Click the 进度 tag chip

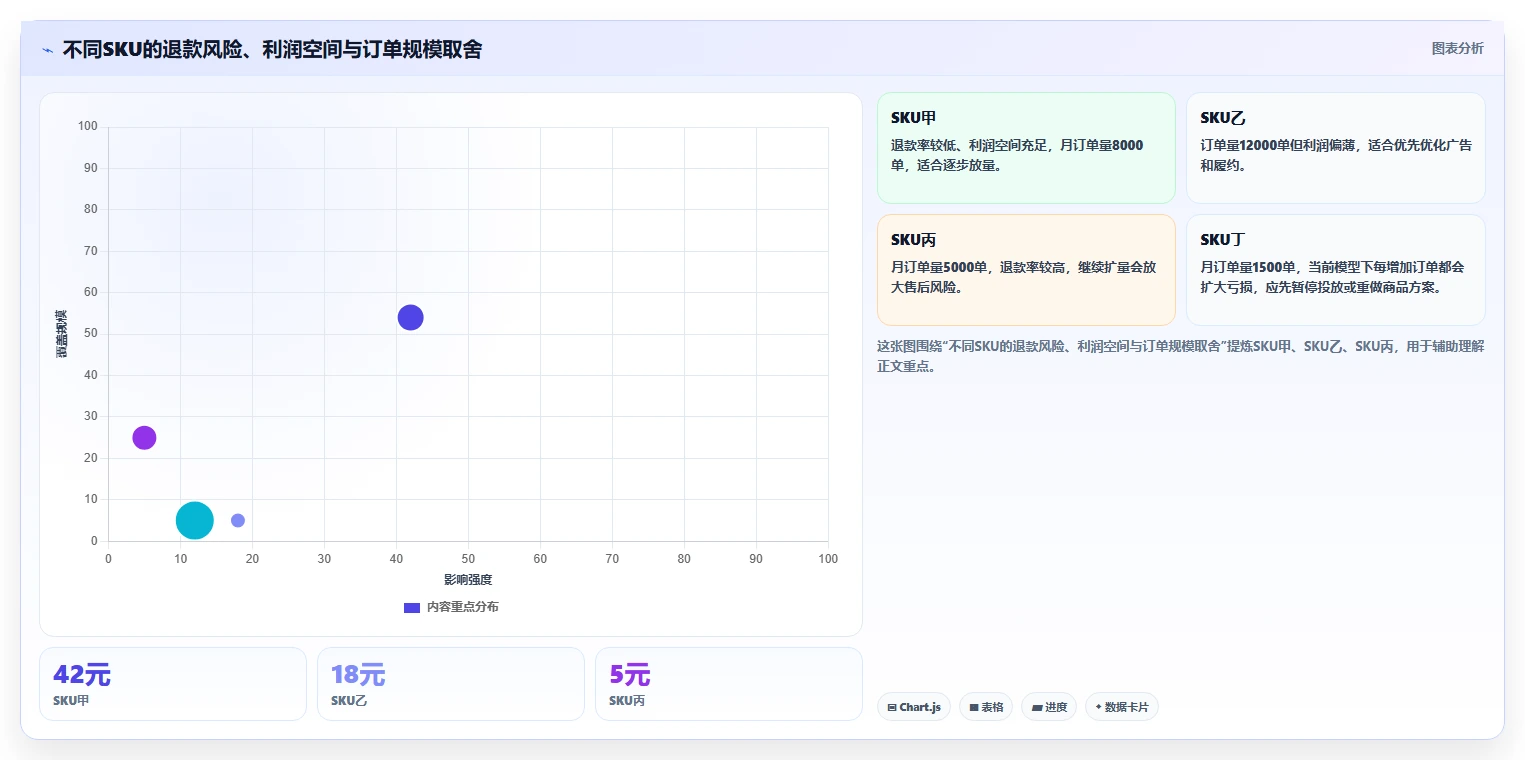(1049, 707)
